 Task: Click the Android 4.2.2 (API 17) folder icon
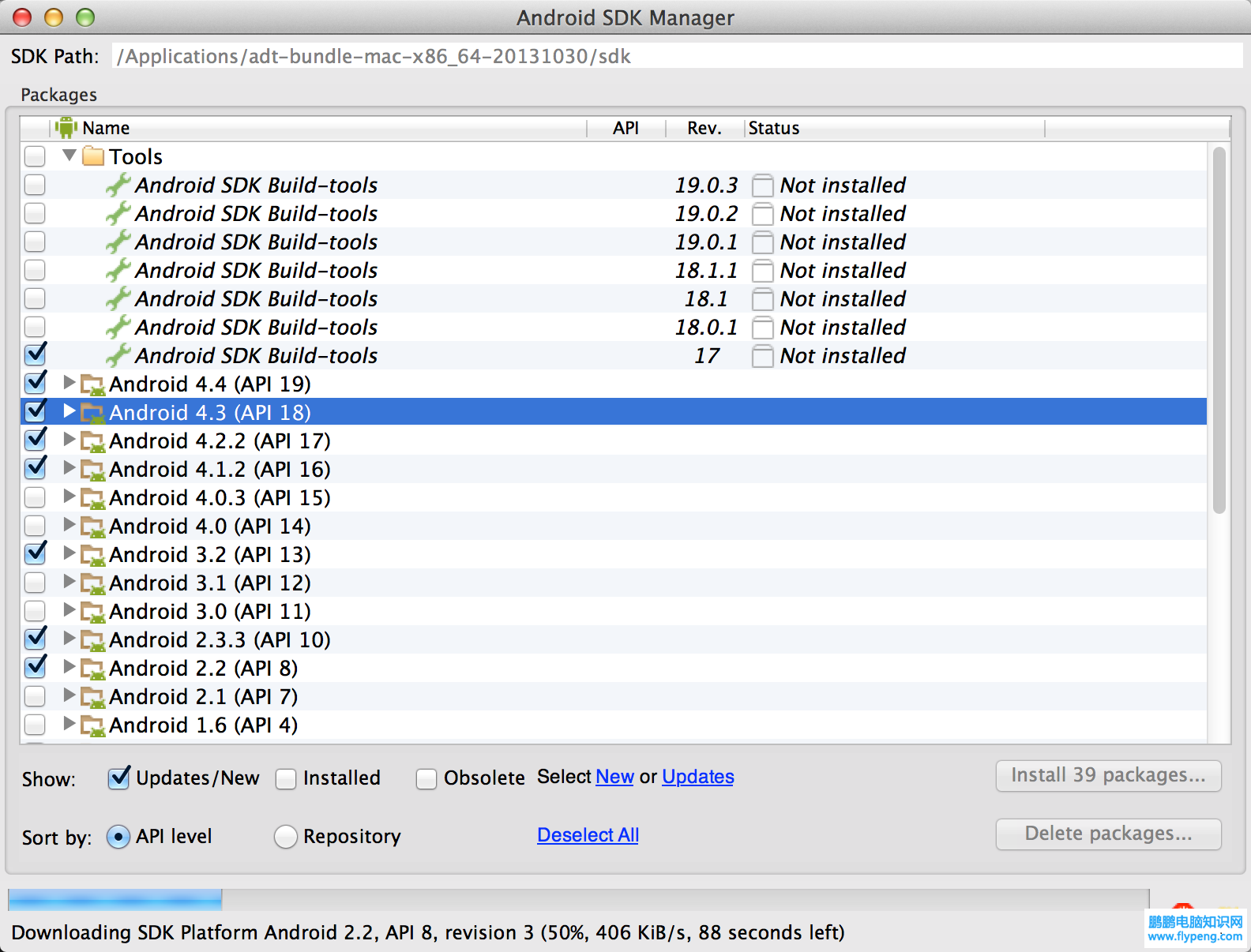click(93, 441)
